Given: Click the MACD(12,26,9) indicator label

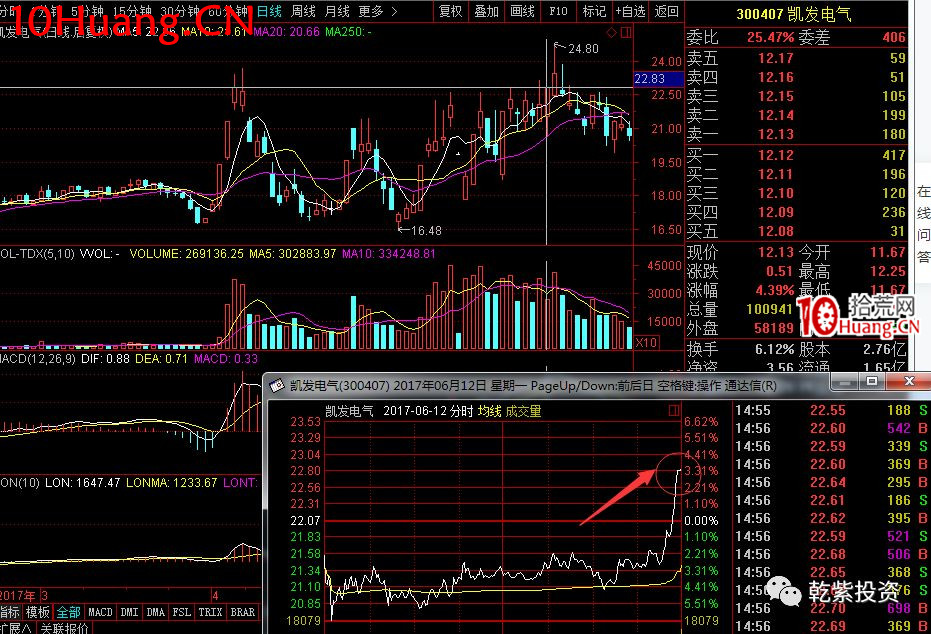Looking at the screenshot, I should click(x=37, y=359).
